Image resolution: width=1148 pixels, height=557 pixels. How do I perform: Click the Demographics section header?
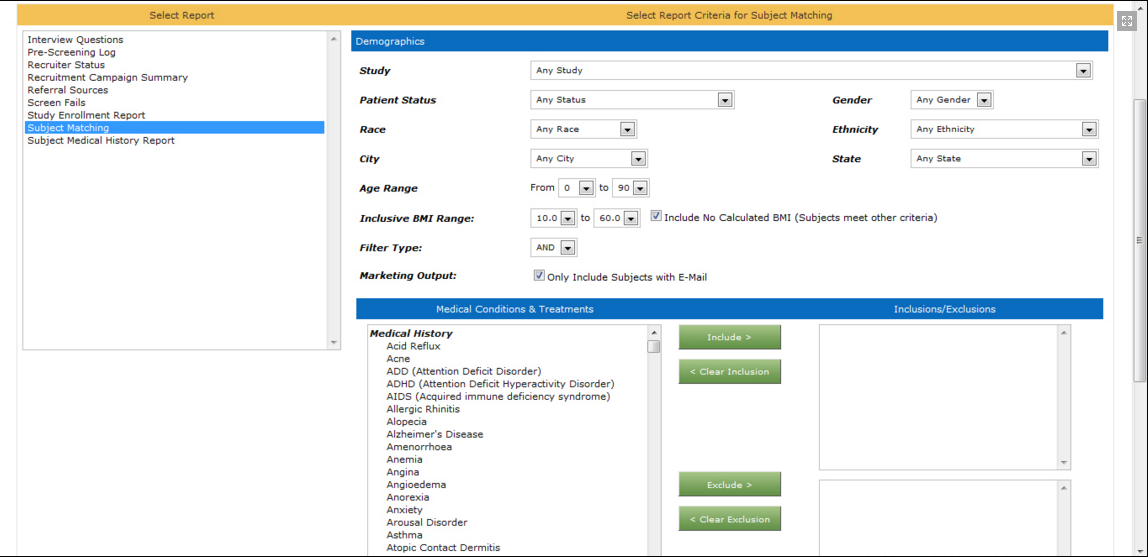click(x=729, y=41)
